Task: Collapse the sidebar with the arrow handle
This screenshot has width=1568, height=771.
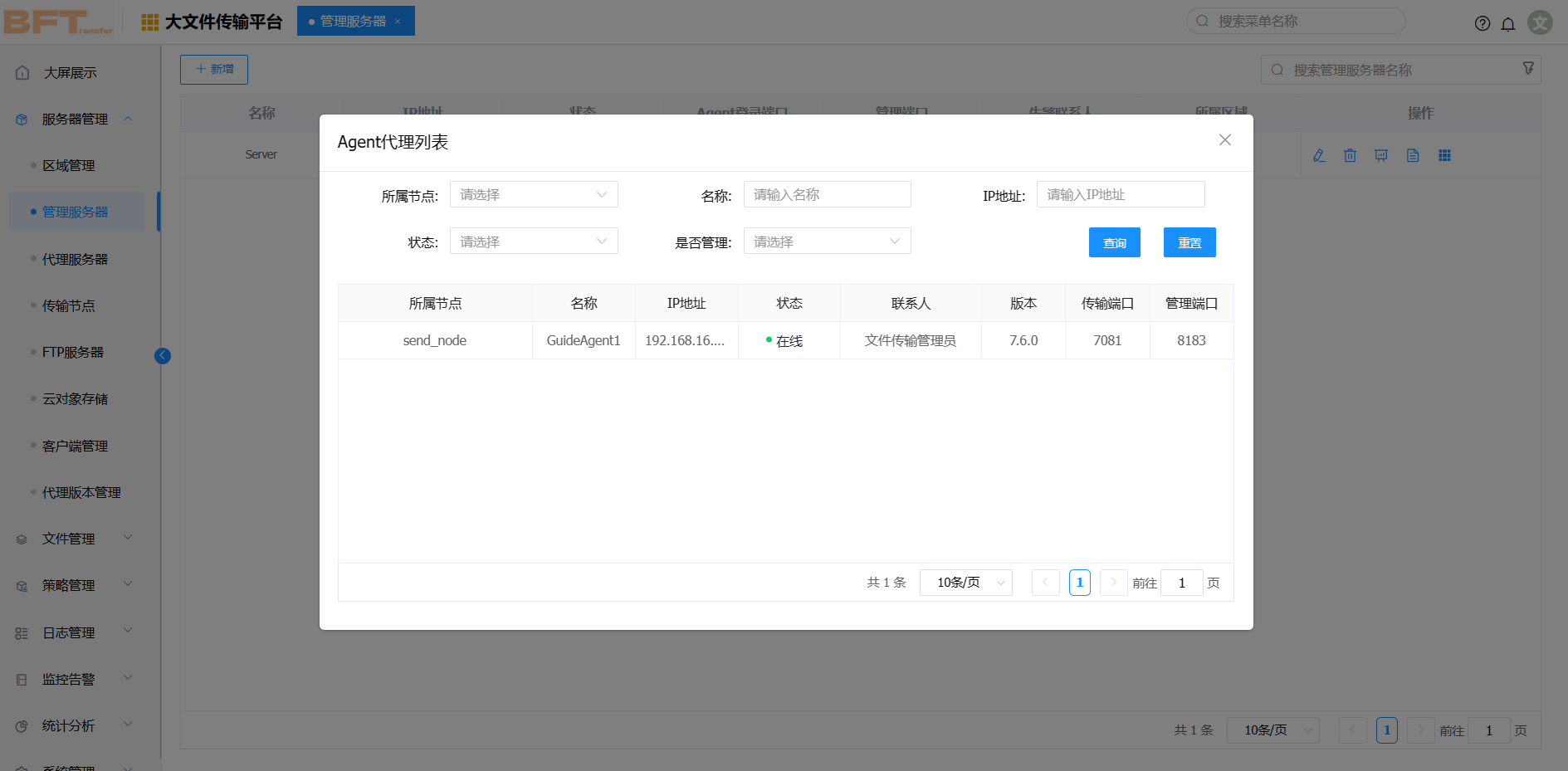Action: 163,356
